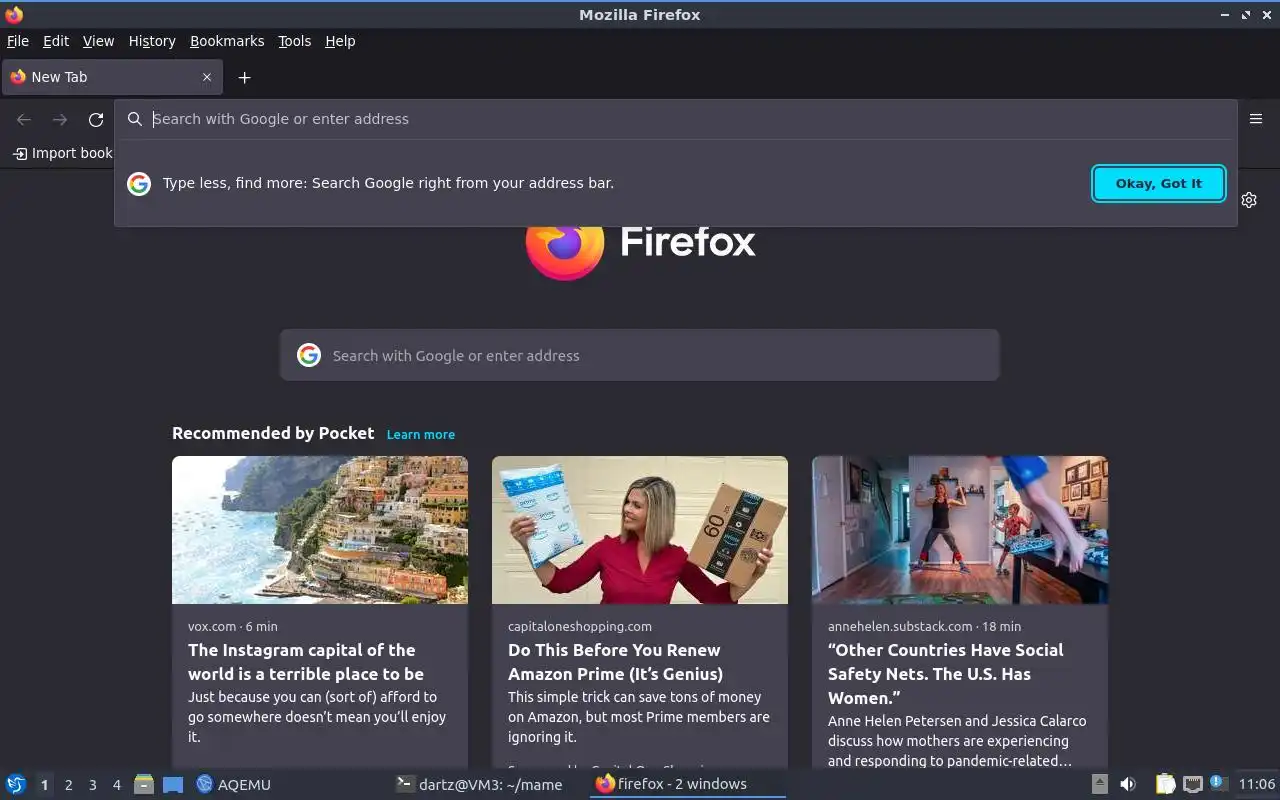Click the large Firefox logo on the page
The width and height of the screenshot is (1280, 800).
pyautogui.click(x=565, y=245)
